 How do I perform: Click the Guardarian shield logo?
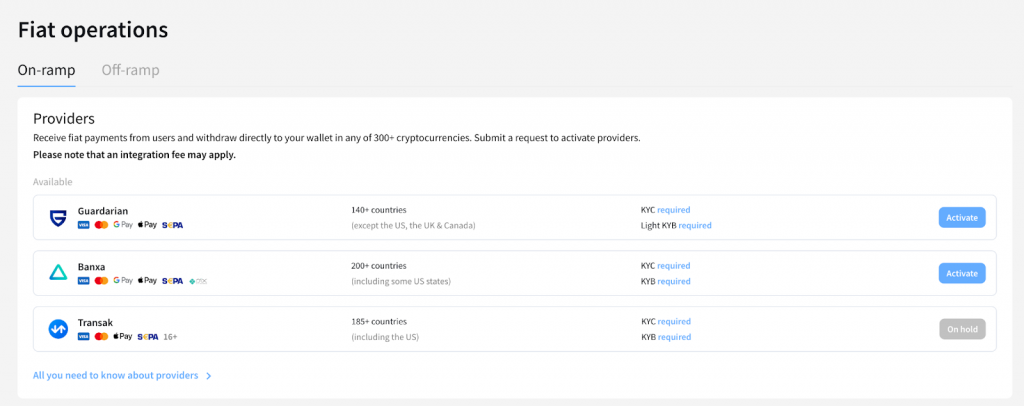tap(57, 217)
